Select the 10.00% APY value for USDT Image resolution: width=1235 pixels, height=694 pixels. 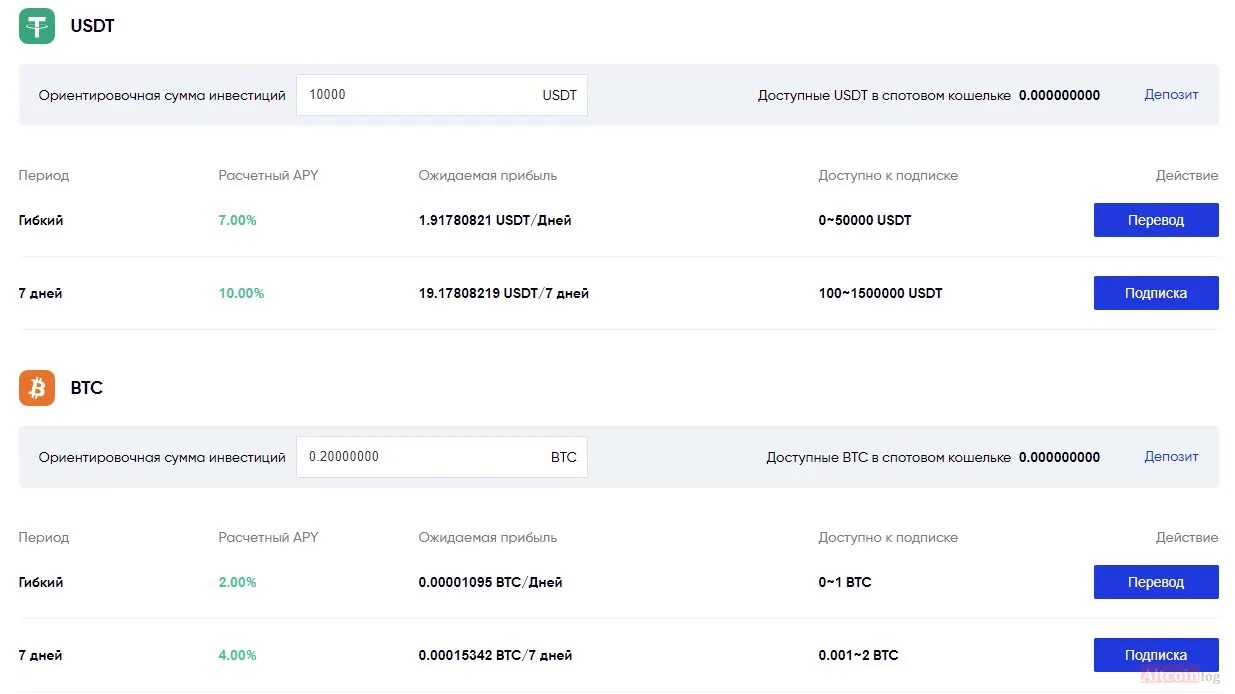coord(241,293)
